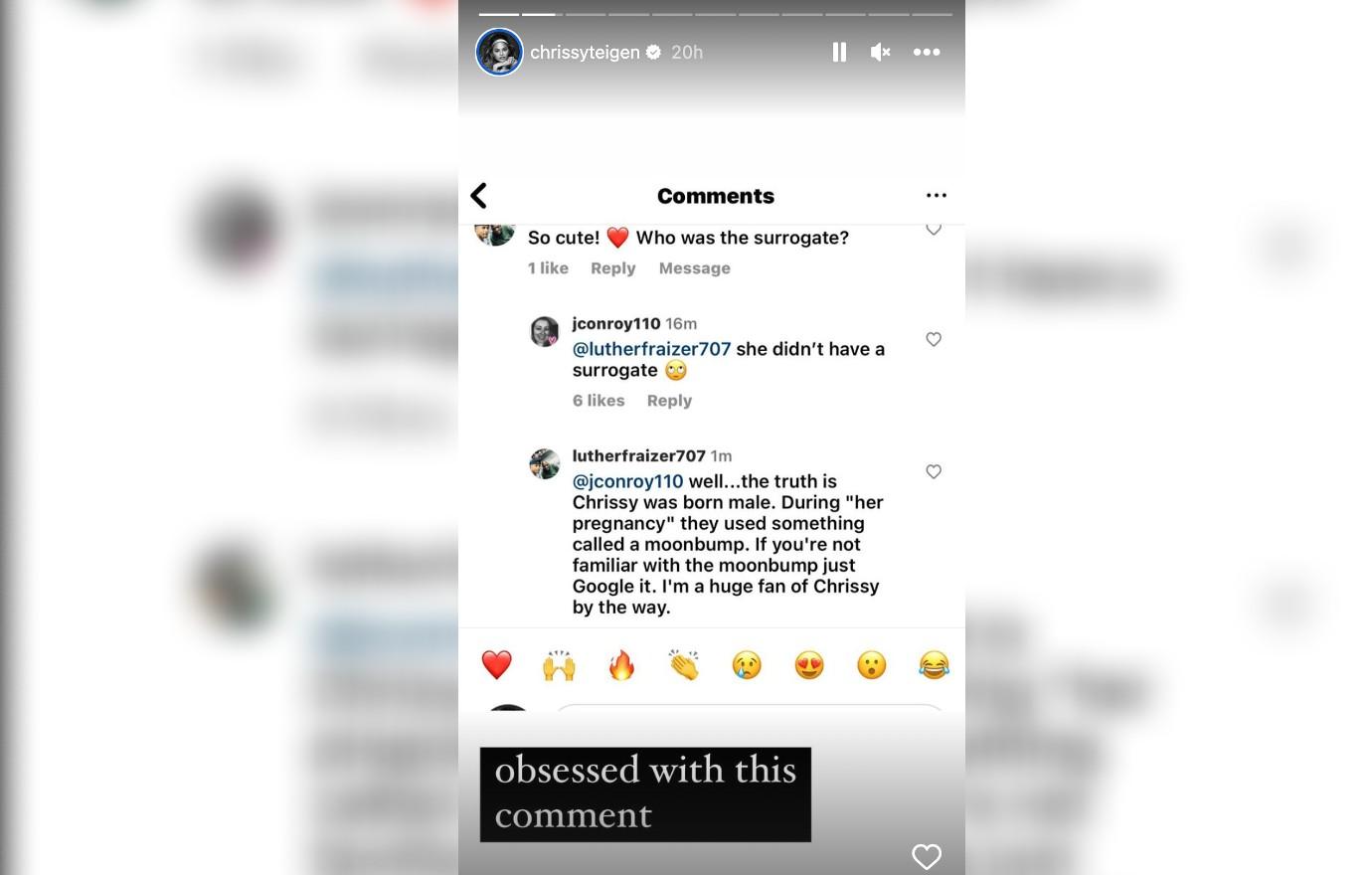Click Reply under jconroy110's comment
Viewport: 1372px width, 875px height.
[x=669, y=401]
